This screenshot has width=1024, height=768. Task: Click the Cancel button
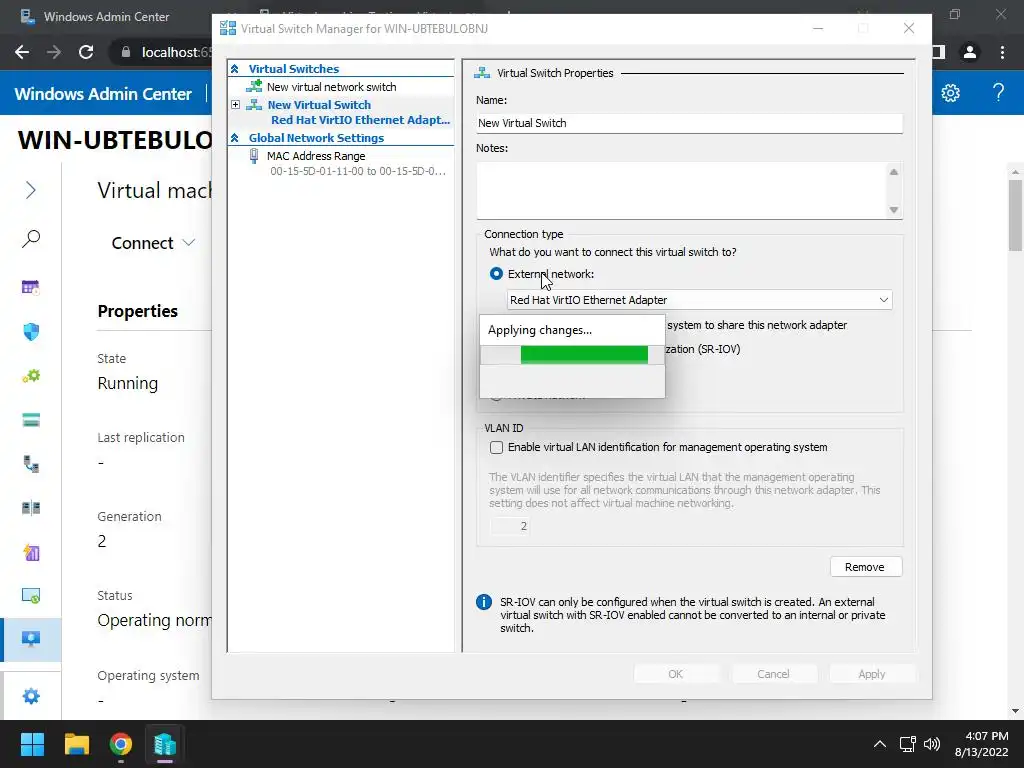773,674
